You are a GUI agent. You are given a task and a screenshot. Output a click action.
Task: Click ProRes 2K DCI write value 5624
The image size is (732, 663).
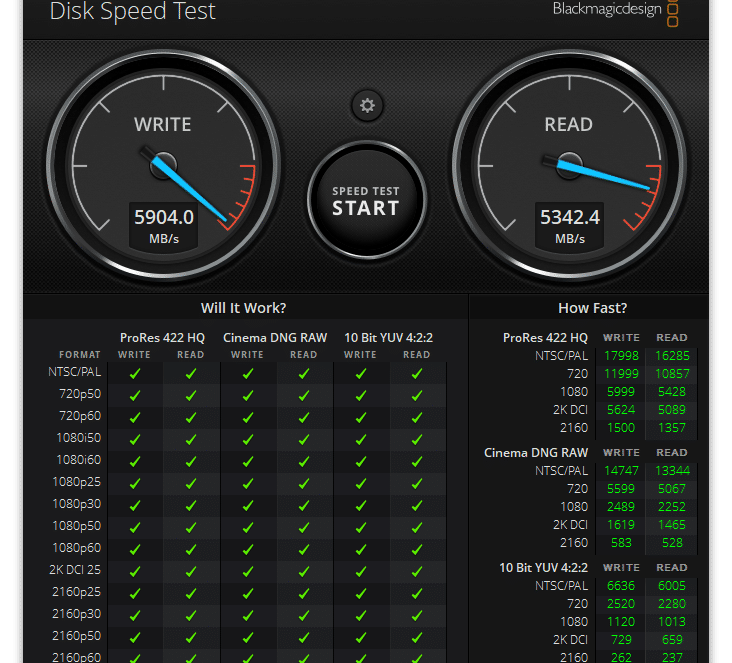click(621, 409)
